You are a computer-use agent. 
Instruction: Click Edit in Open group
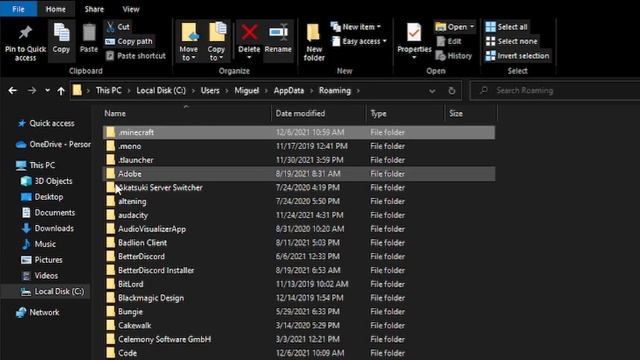pos(449,41)
